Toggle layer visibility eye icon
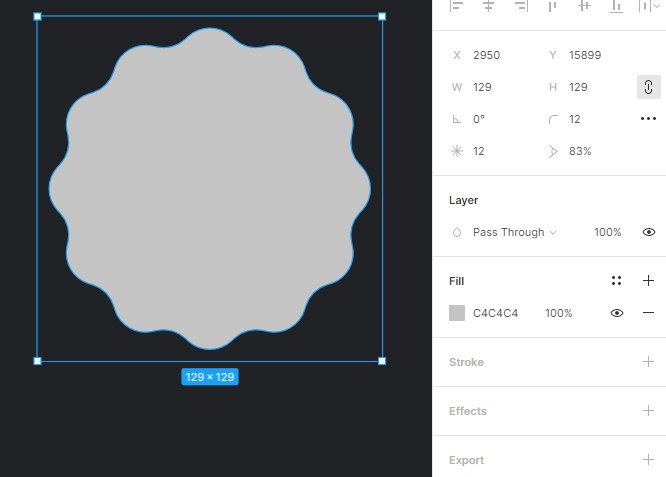Screen dimensions: 666x477 (x=649, y=232)
